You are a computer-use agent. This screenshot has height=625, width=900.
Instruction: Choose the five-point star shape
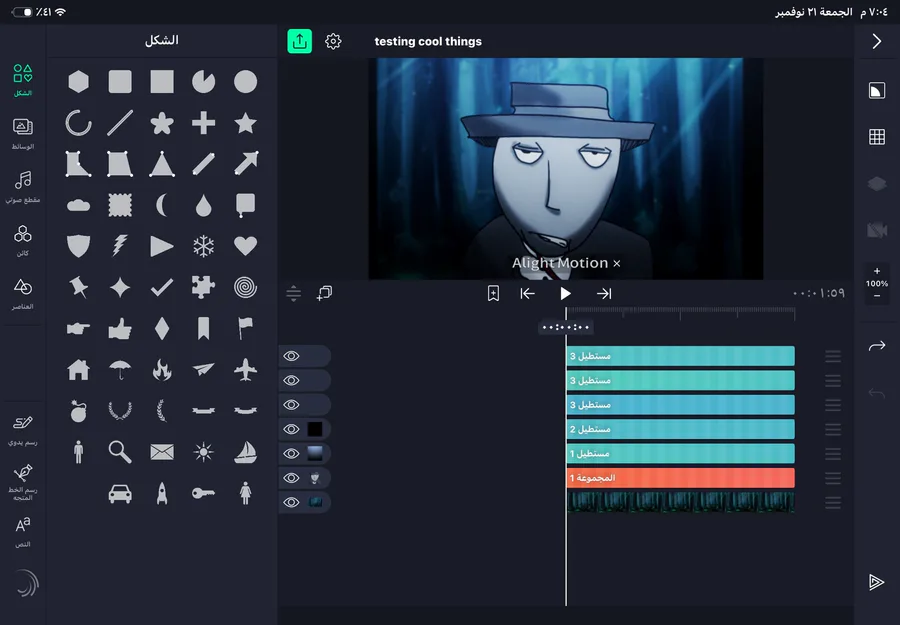[x=246, y=123]
